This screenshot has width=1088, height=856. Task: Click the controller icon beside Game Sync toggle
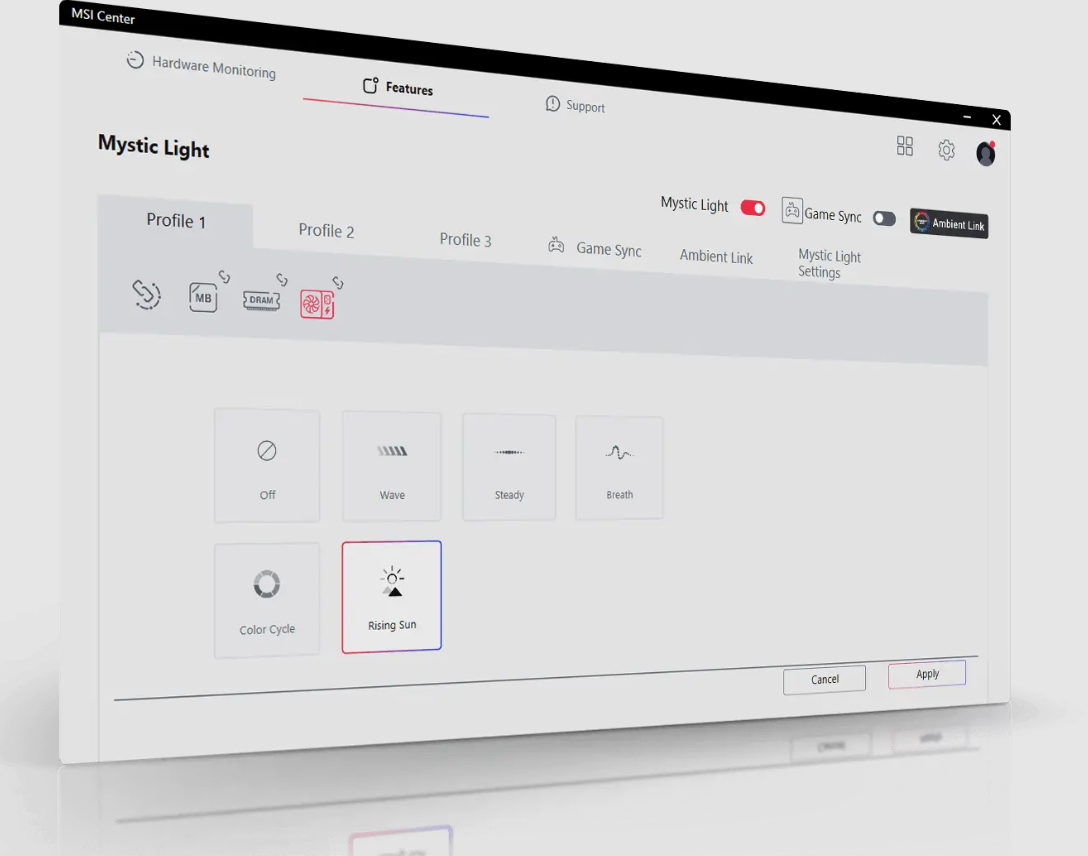pyautogui.click(x=792, y=210)
